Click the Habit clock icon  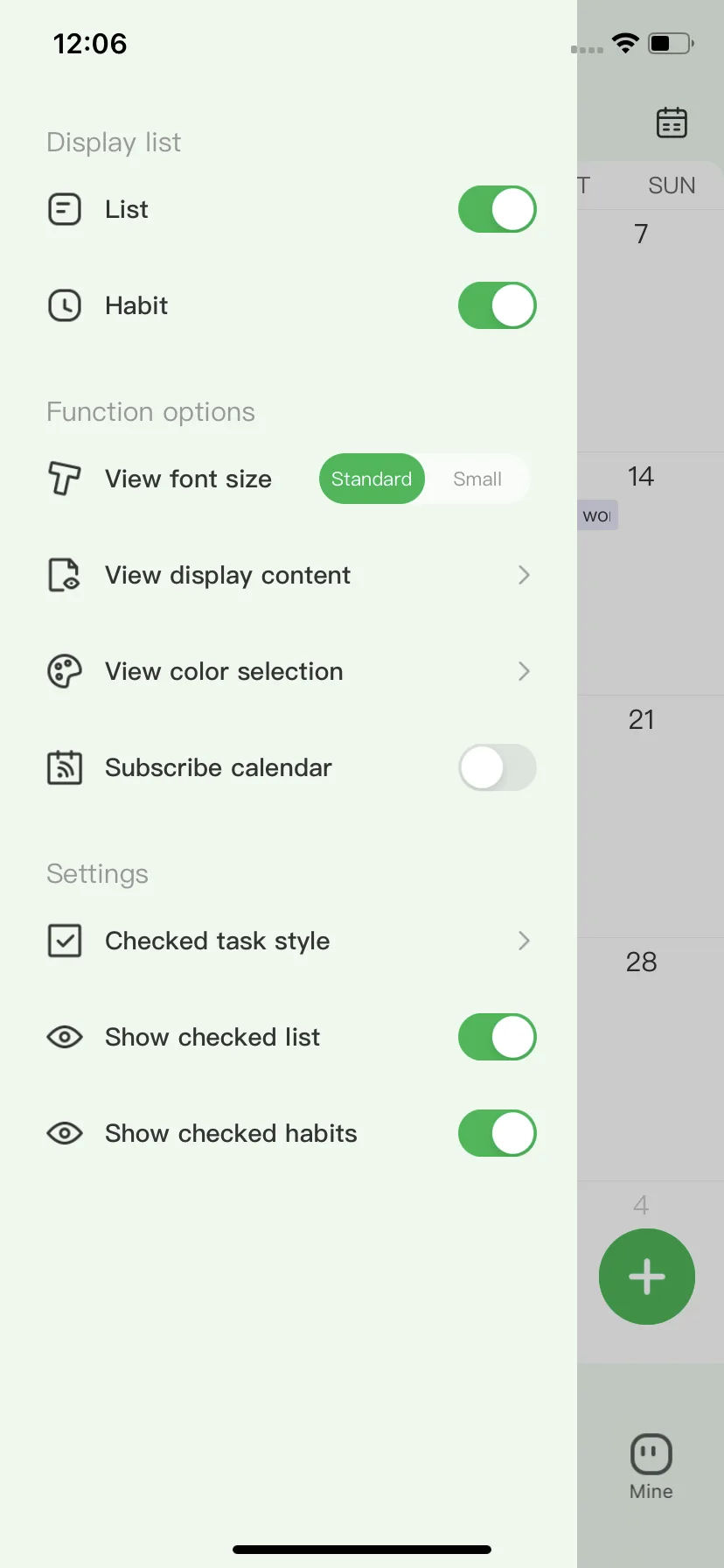click(65, 305)
